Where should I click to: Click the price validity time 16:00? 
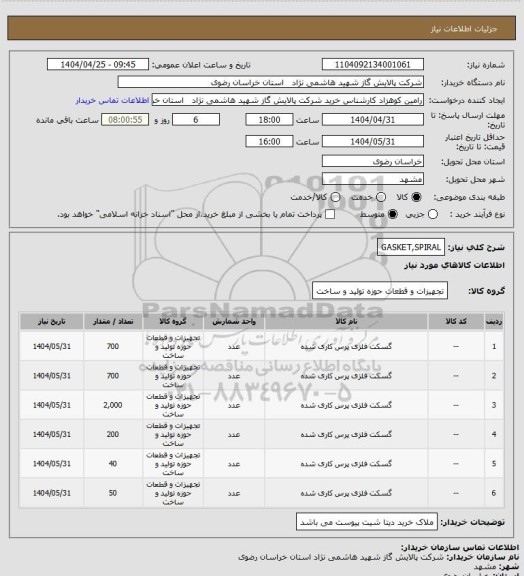pos(269,141)
